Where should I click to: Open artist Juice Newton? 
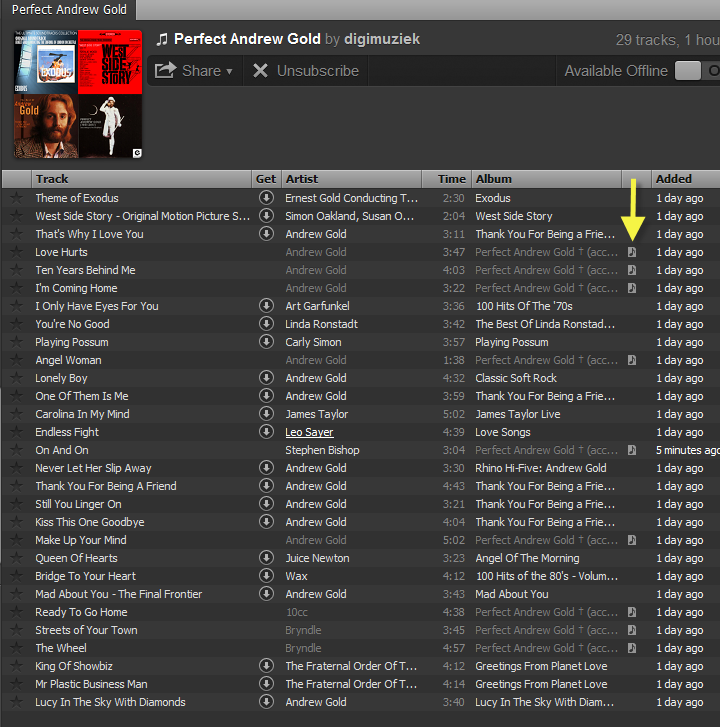318,558
